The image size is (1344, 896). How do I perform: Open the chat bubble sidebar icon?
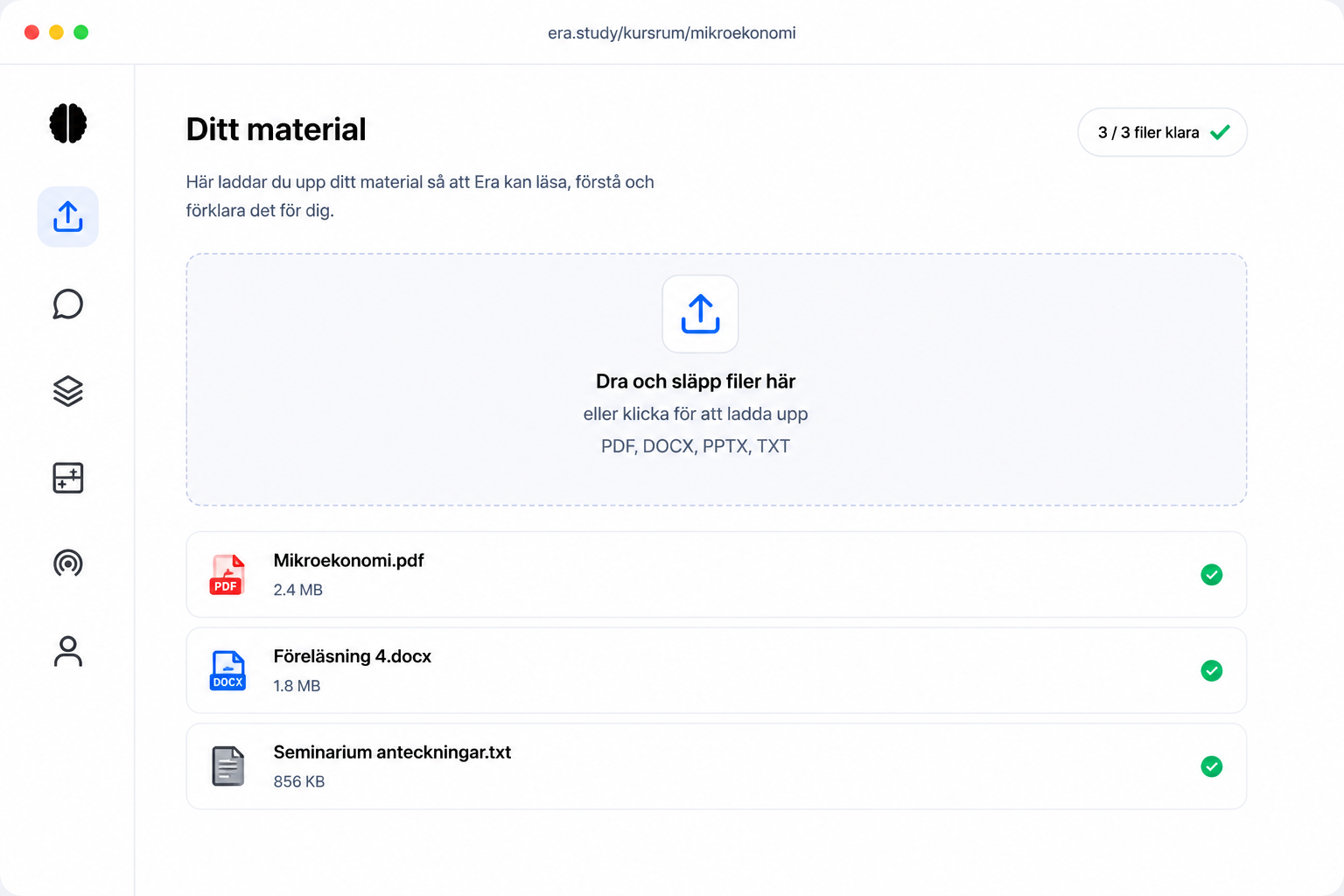[68, 304]
